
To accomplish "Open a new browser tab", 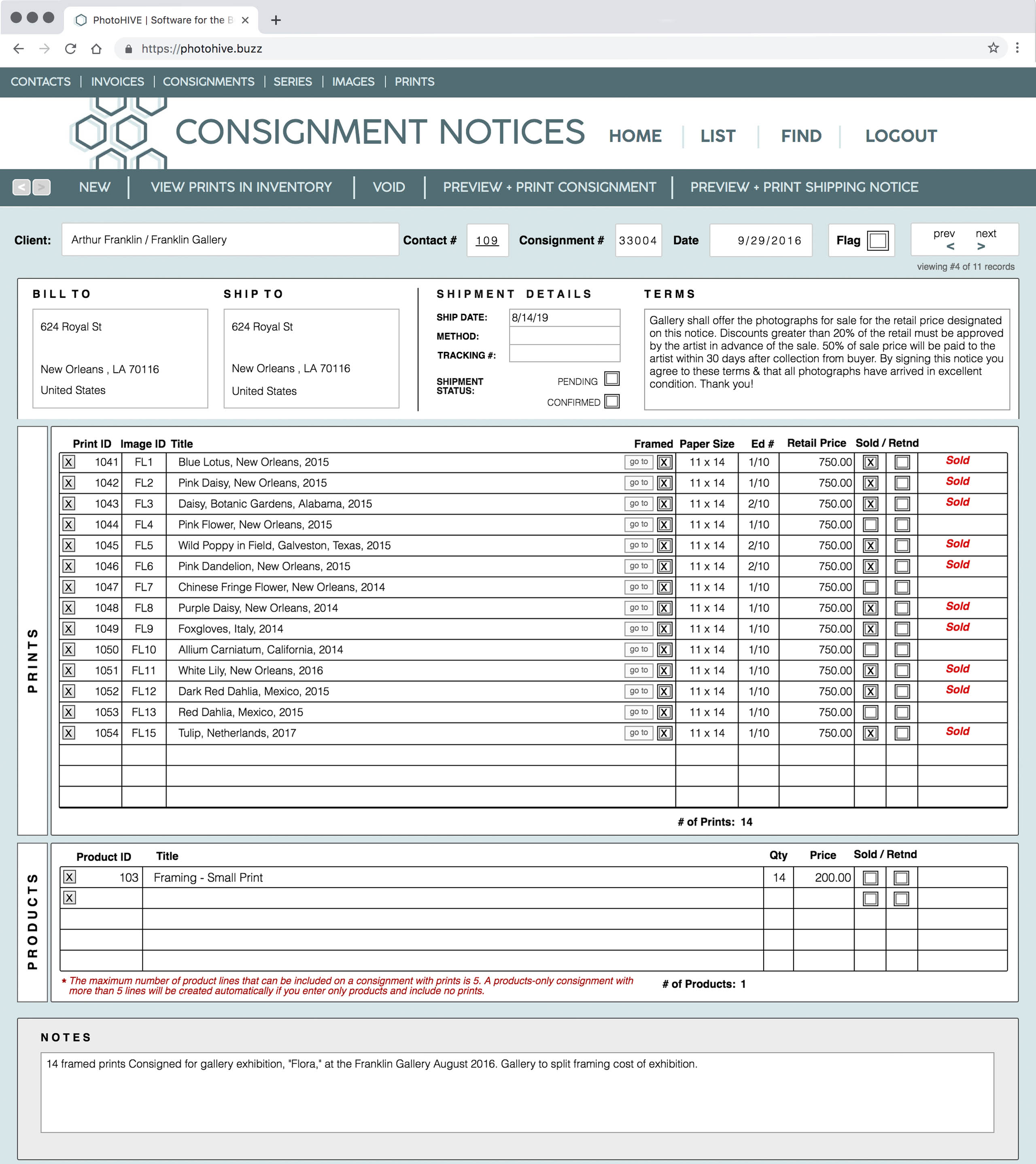I will pos(276,20).
